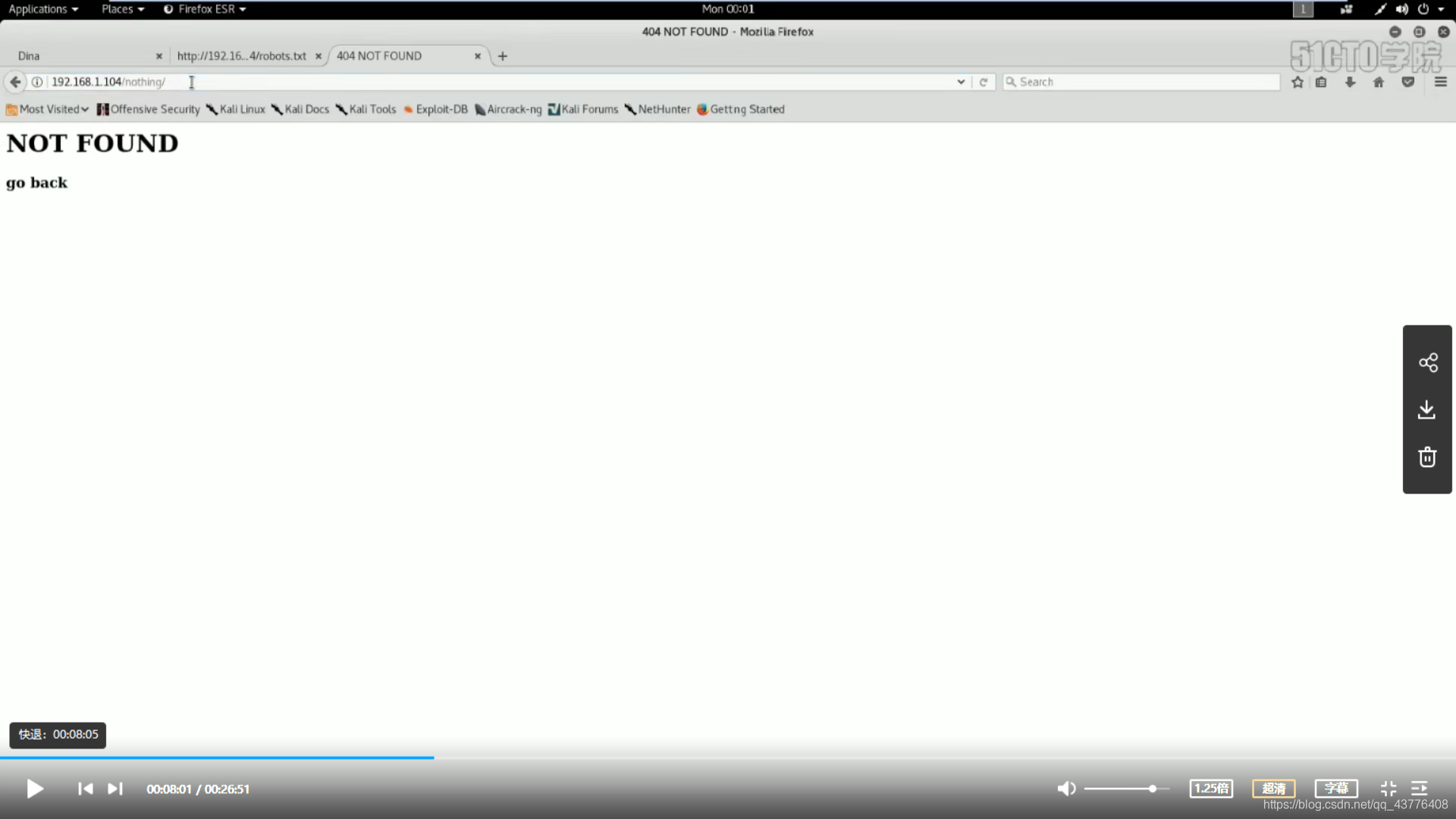
Task: Open Kali Linux bookmark
Action: coord(236,109)
